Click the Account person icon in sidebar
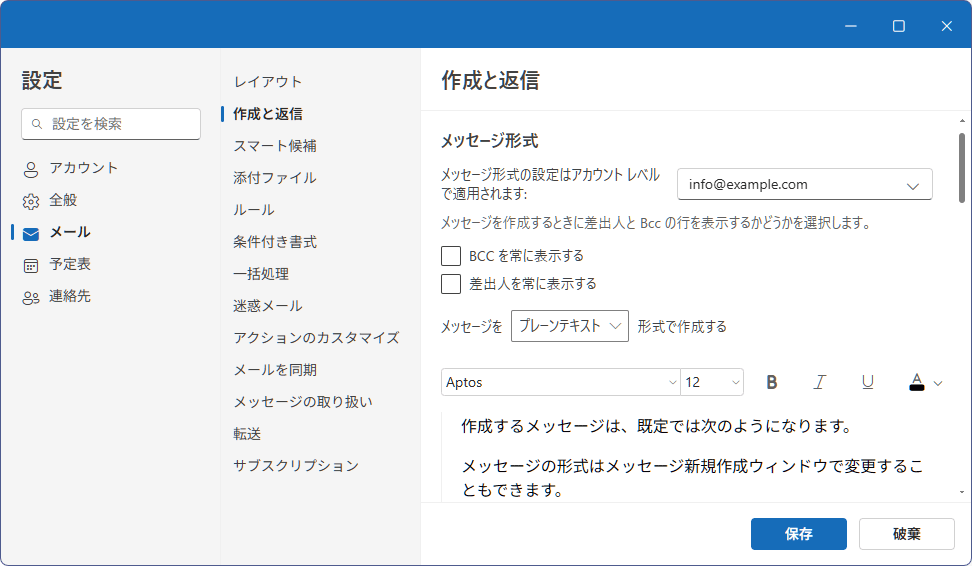 point(31,169)
